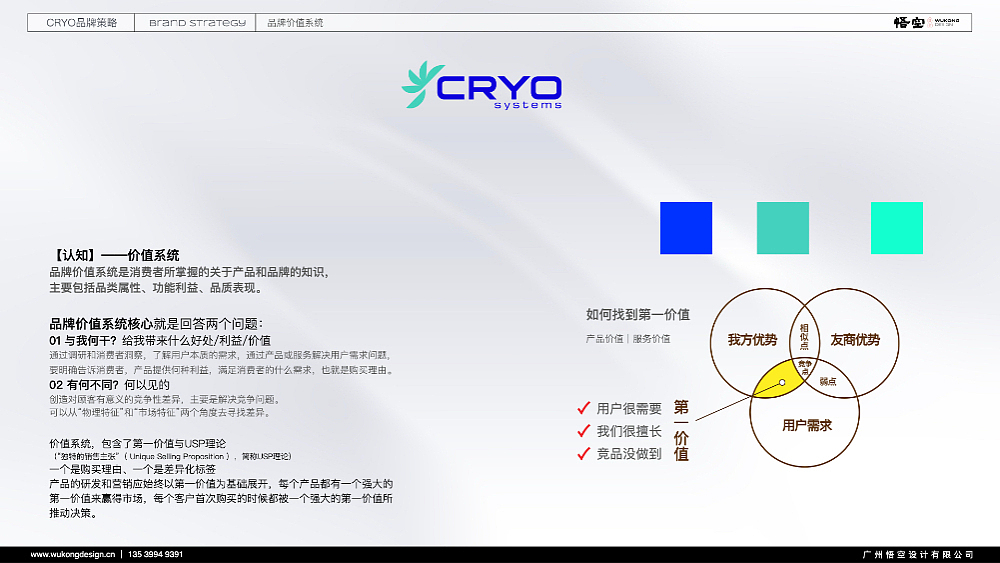Viewport: 1000px width, 563px height.
Task: Click the '价值系统, 包含了第一价值与USP理论' line
Action: click(x=138, y=443)
